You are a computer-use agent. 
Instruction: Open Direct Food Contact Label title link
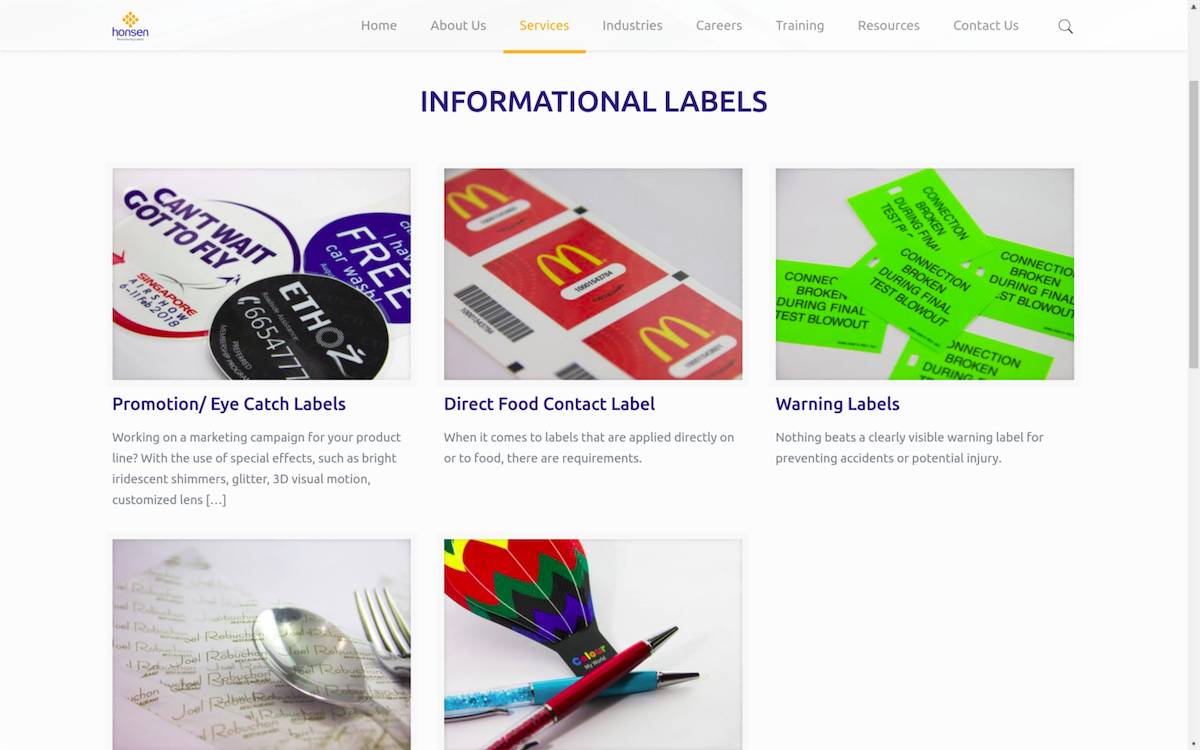549,404
